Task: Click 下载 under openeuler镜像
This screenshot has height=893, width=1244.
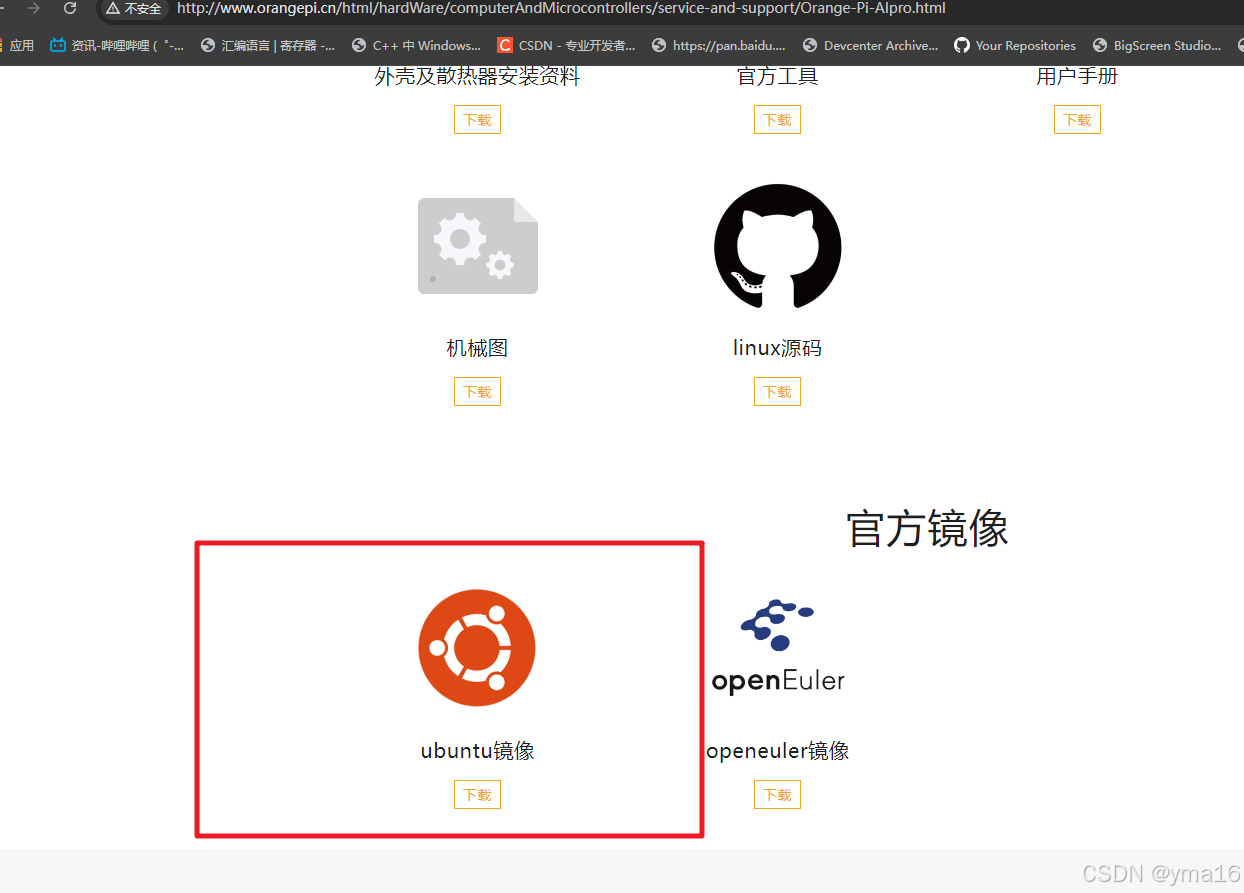Action: tap(777, 795)
